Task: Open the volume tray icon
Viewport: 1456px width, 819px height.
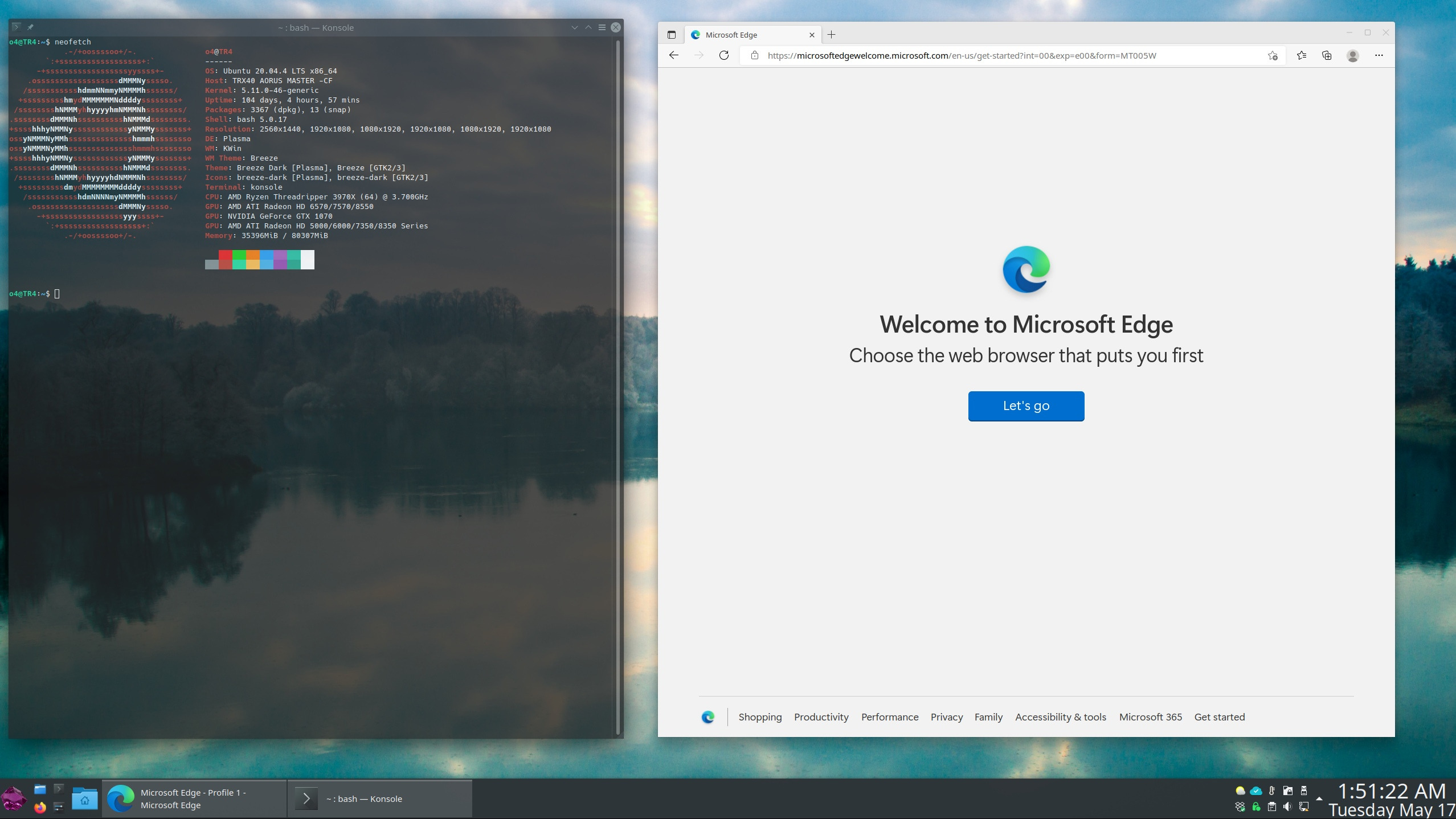Action: (1287, 806)
